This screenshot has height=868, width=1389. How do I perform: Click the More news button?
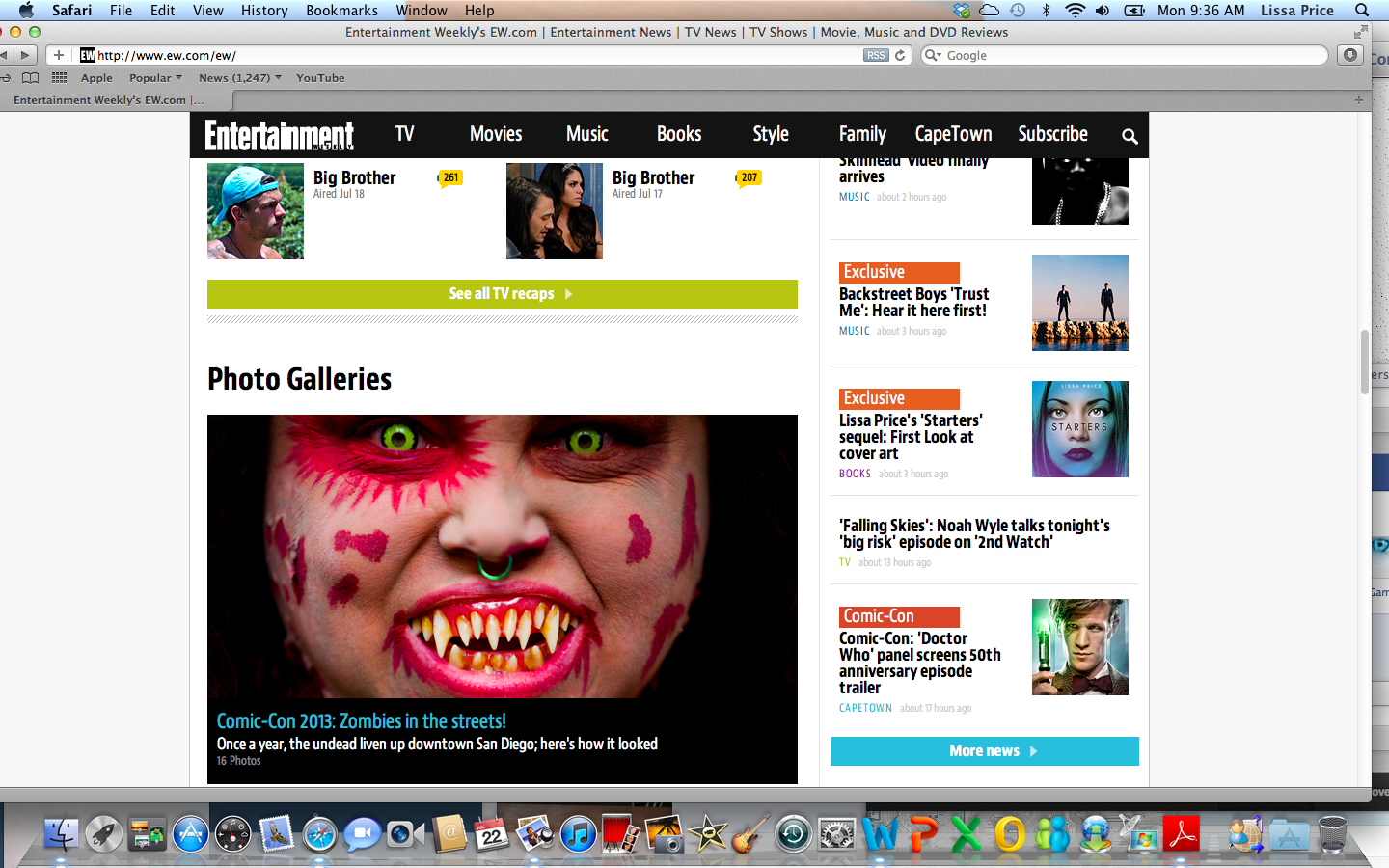984,751
